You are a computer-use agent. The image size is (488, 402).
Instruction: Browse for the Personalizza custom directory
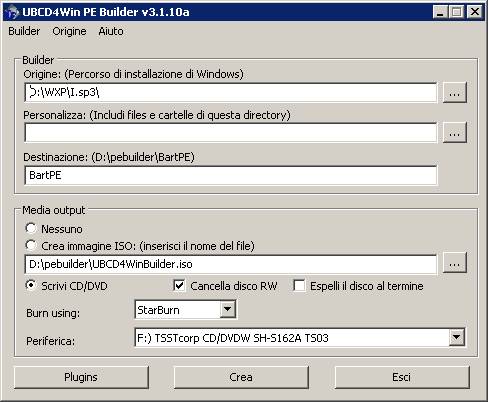pyautogui.click(x=455, y=132)
